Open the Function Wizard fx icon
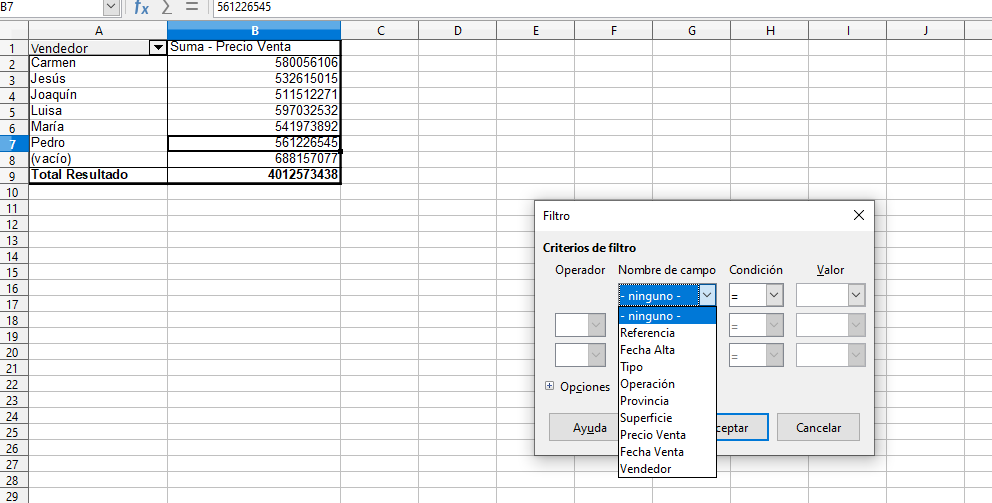This screenshot has width=992, height=503. tap(141, 7)
